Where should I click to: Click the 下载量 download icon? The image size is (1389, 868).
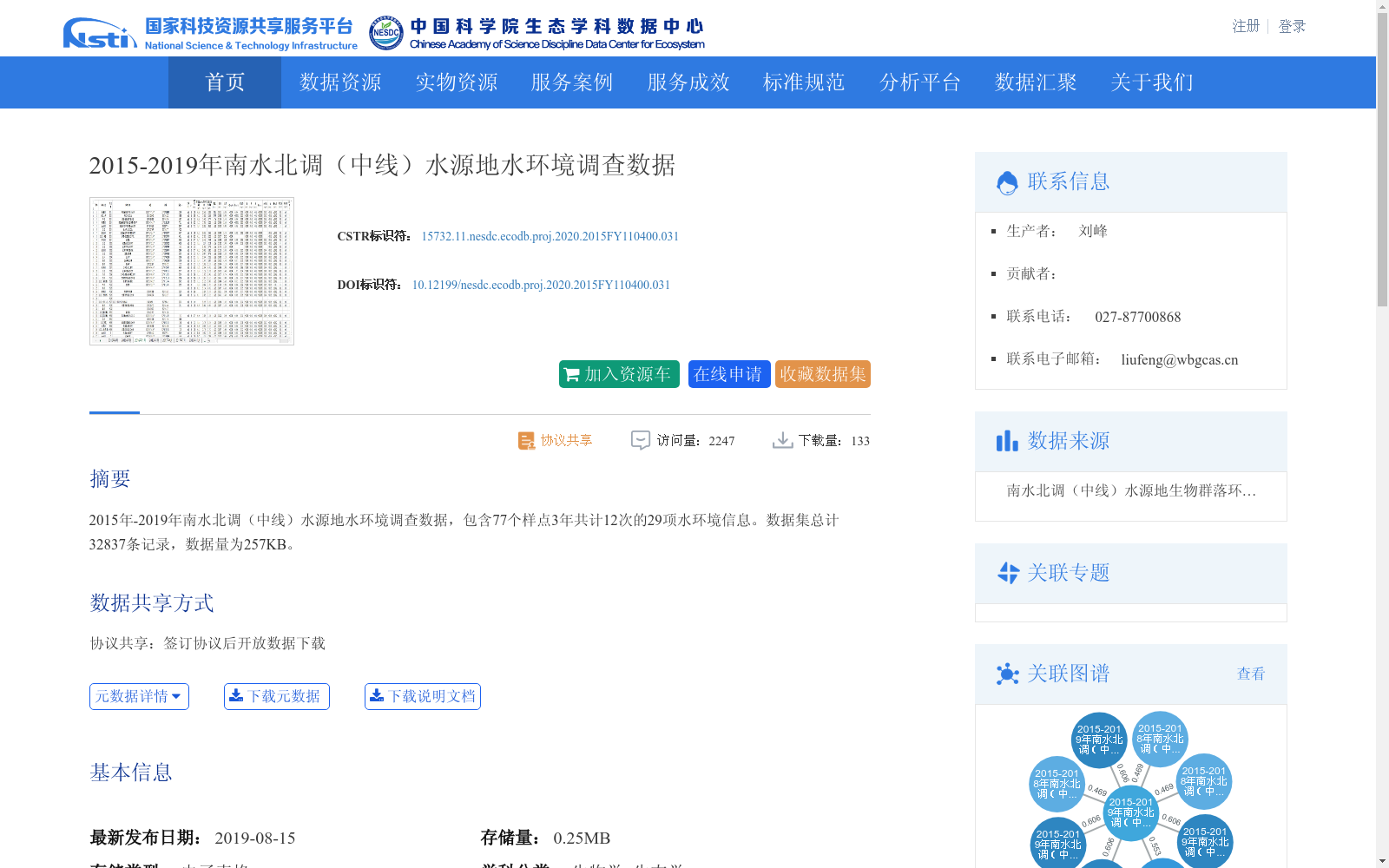pos(782,441)
